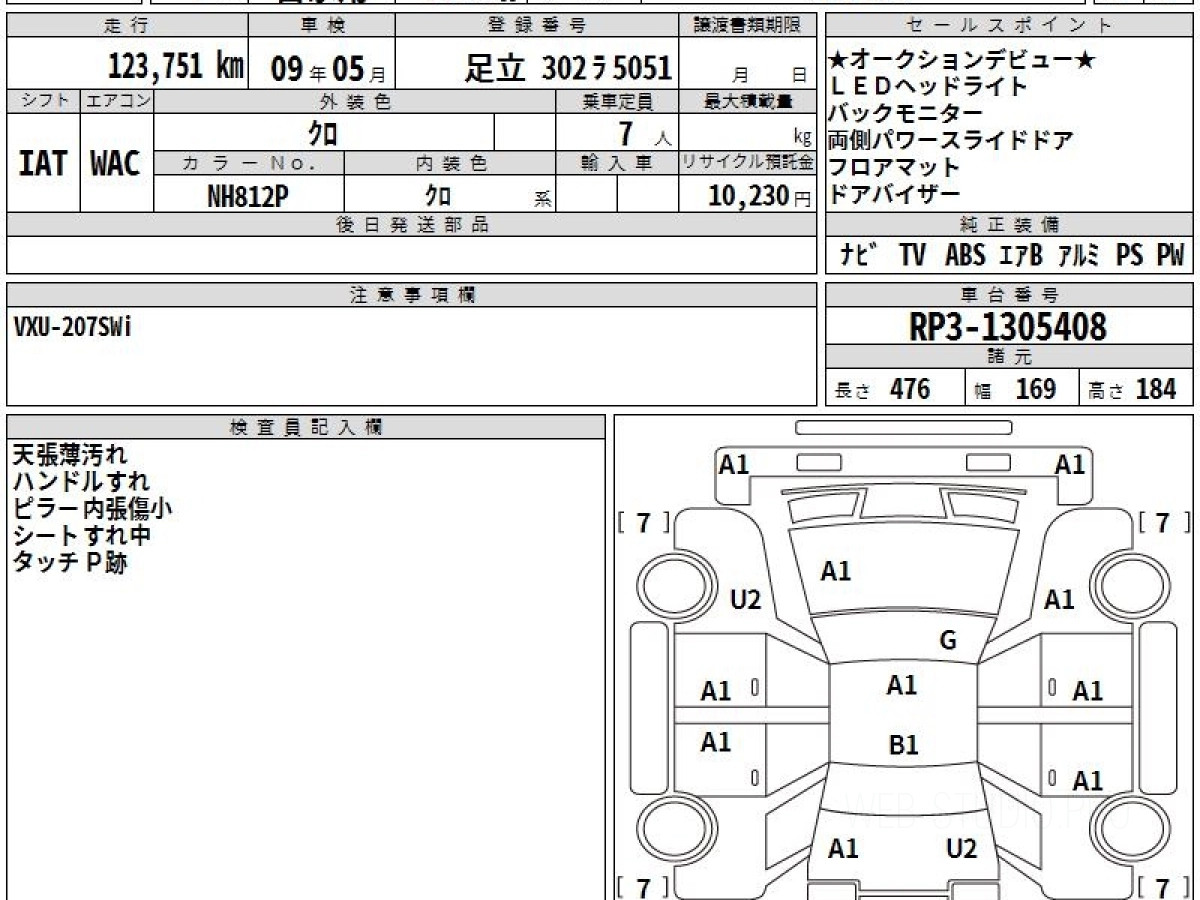Select ナビ in the equipment row
The image size is (1200, 900).
(x=860, y=255)
